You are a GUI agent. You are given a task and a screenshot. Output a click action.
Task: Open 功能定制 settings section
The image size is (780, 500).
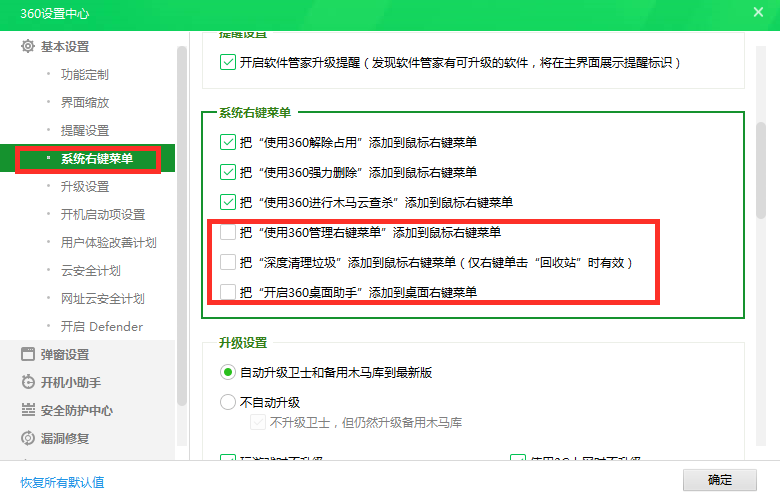[85, 75]
